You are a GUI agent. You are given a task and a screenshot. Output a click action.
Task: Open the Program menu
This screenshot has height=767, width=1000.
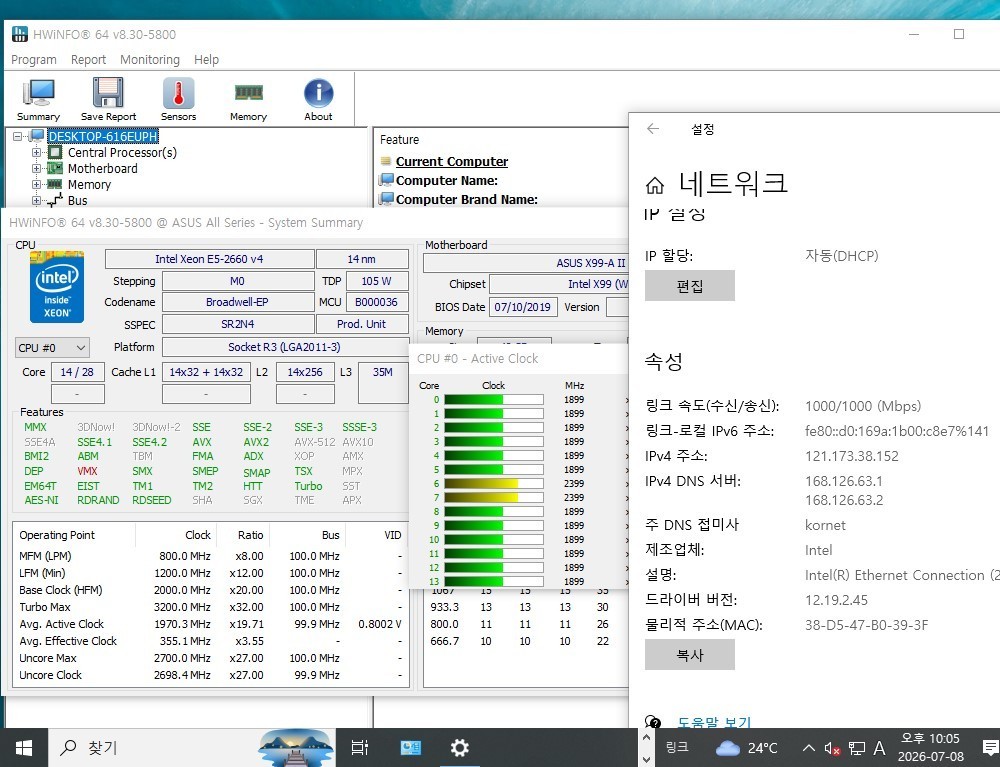(x=34, y=59)
